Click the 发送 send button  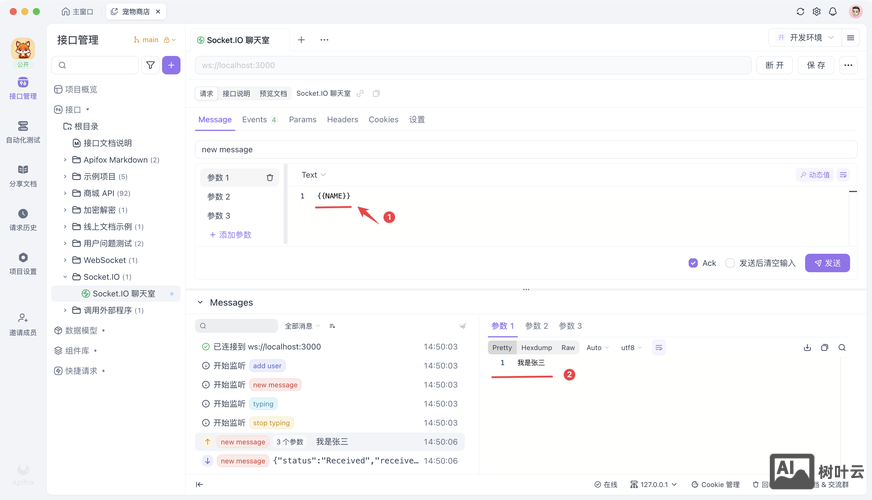click(x=827, y=263)
